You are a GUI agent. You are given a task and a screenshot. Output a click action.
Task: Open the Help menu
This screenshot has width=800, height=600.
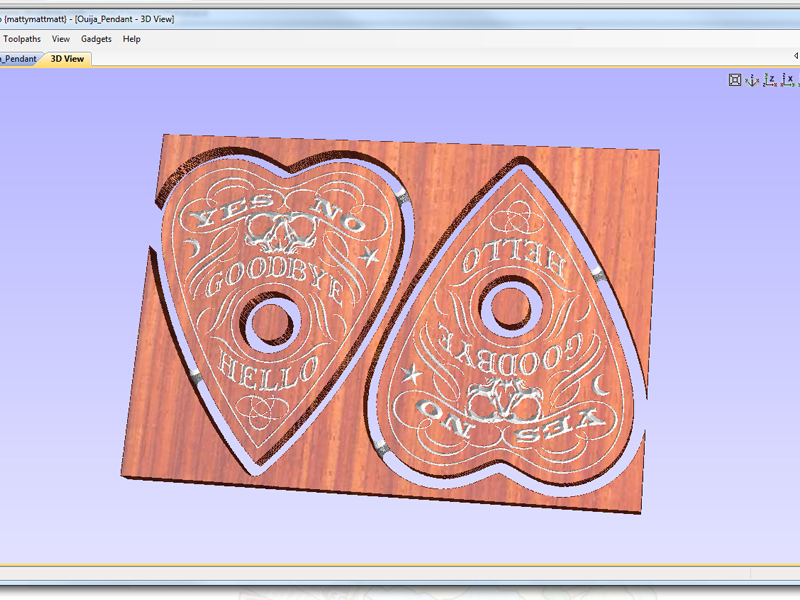point(131,39)
